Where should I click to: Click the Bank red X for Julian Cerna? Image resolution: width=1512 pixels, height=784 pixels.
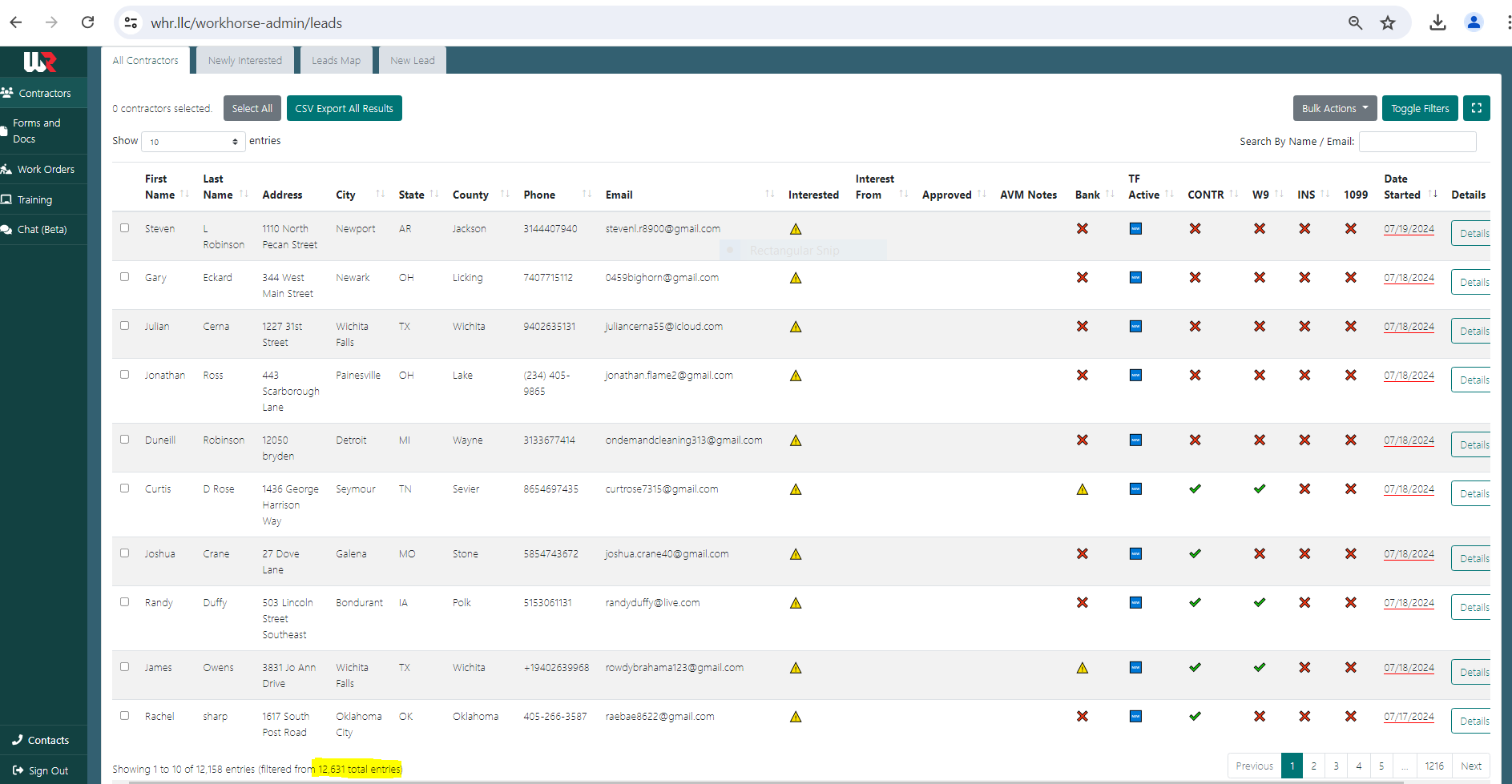1083,327
